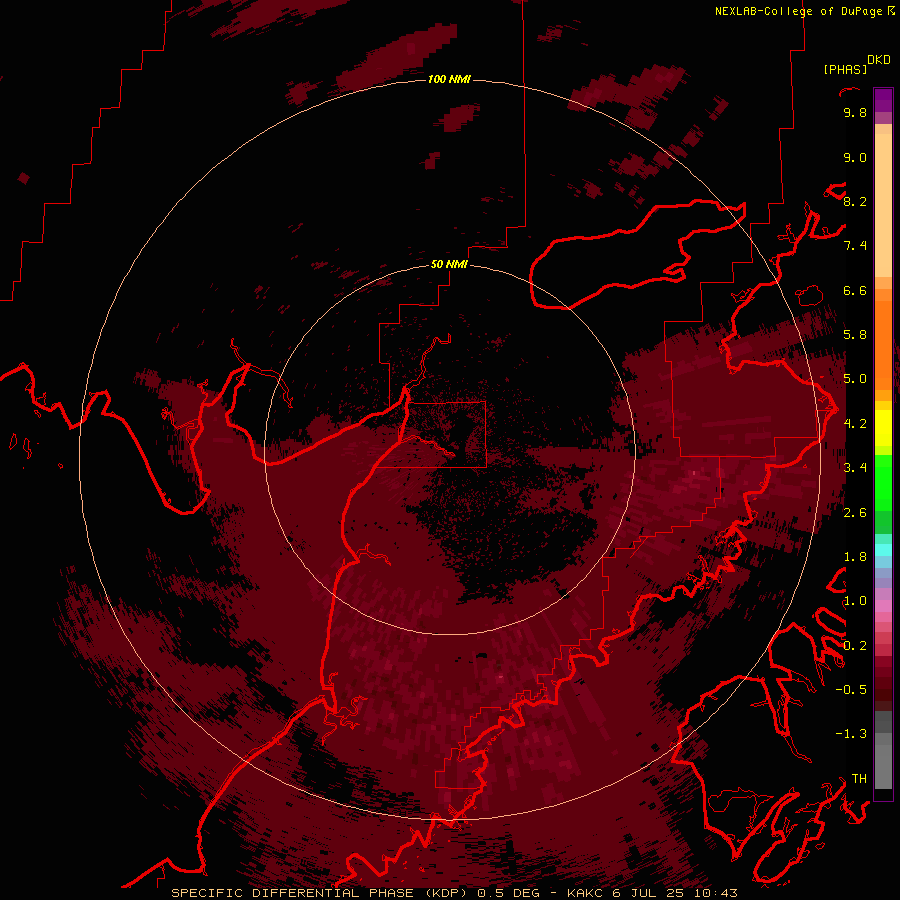Screen dimensions: 900x900
Task: Click the NEXLAB-College of DuPage credit text
Action: (799, 11)
